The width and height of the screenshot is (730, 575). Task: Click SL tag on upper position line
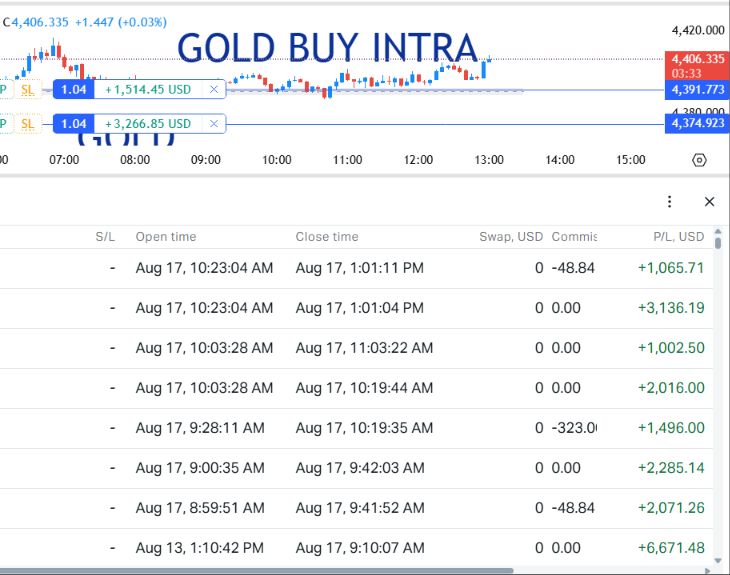[28, 90]
